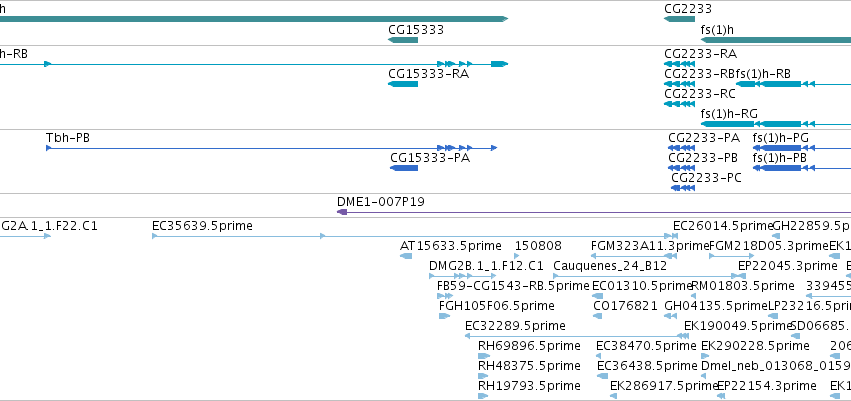
Task: Select the RH69896.5prime EST
Action: point(484,356)
